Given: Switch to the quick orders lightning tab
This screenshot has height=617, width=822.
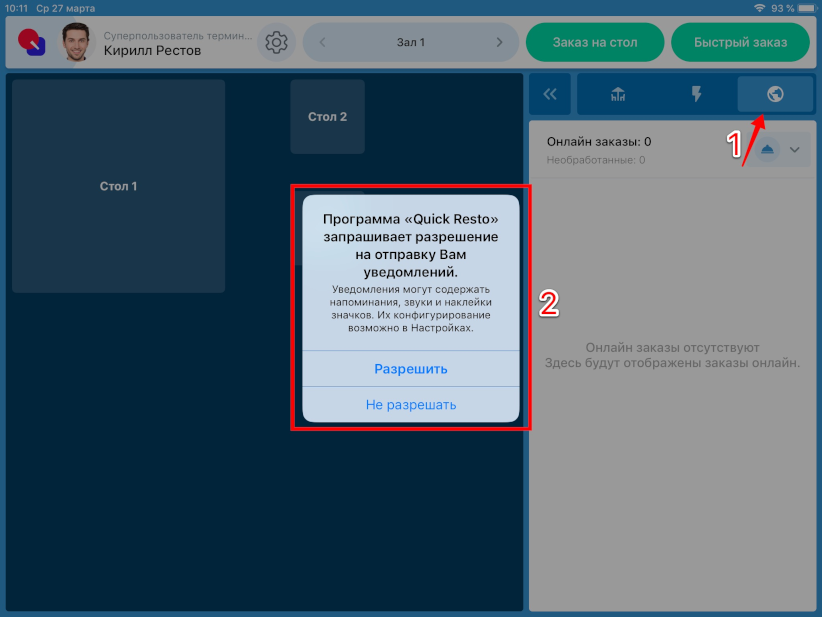Looking at the screenshot, I should click(x=696, y=94).
